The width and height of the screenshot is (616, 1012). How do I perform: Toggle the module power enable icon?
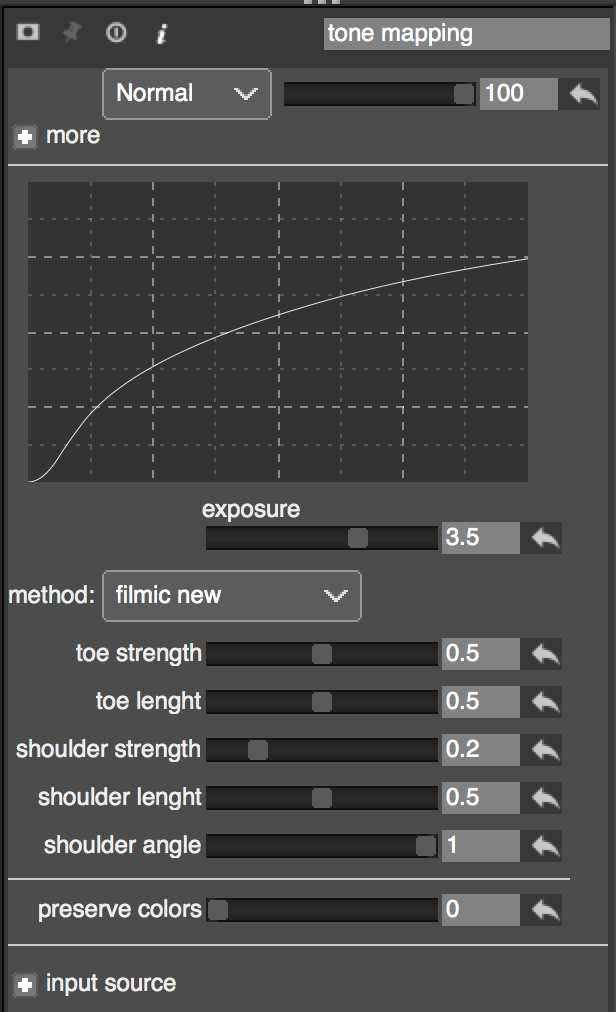[x=116, y=32]
